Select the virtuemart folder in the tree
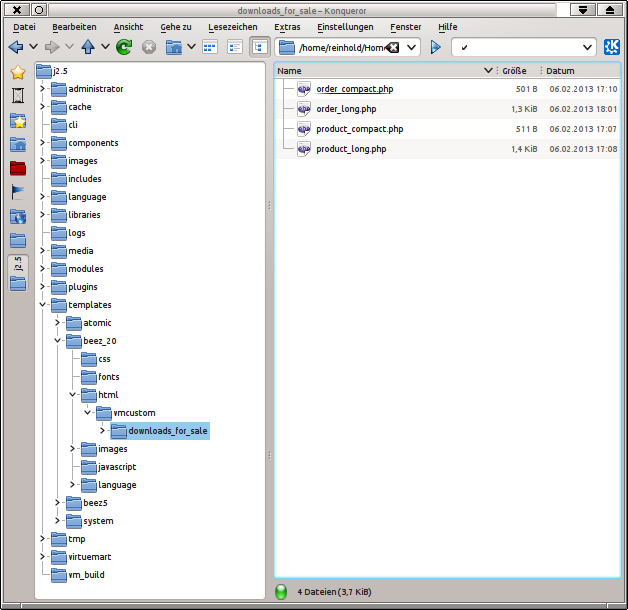628x610 pixels. point(92,557)
